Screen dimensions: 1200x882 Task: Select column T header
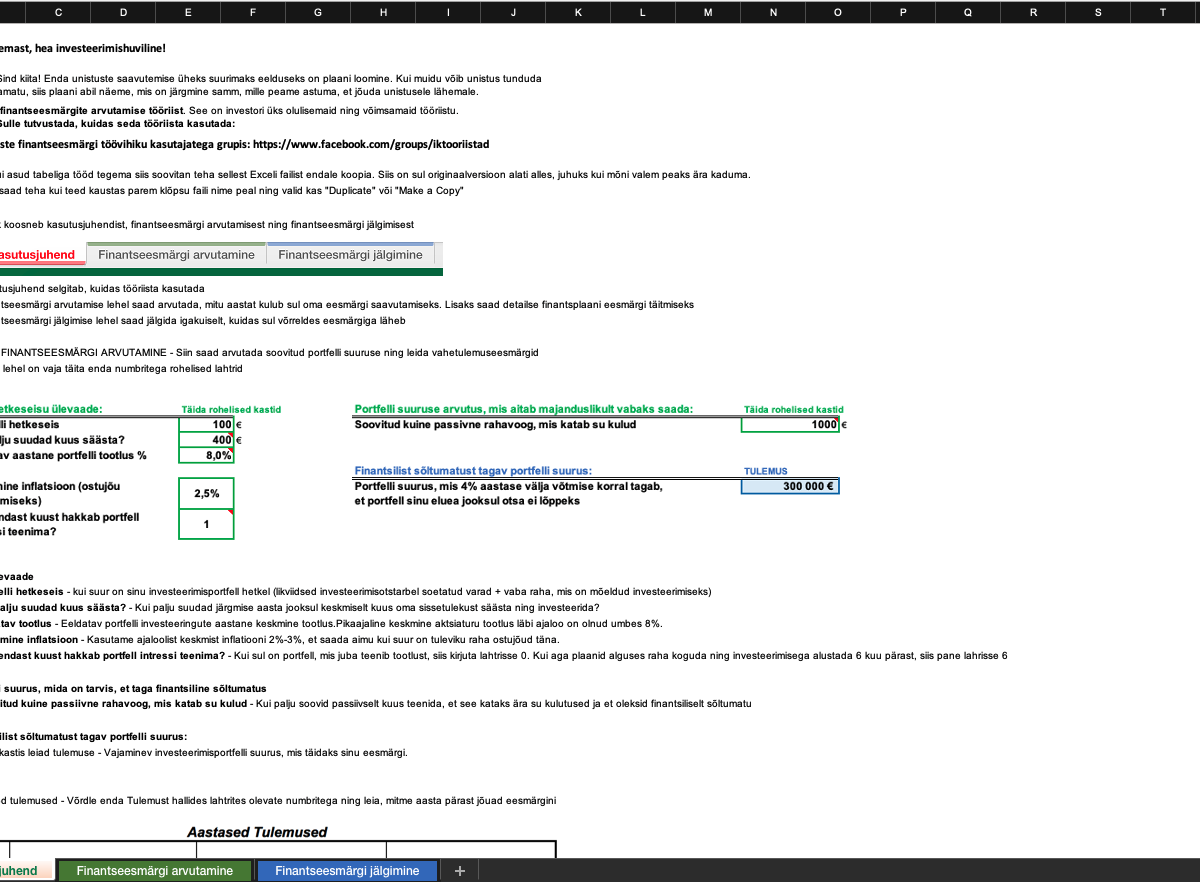(x=1162, y=12)
